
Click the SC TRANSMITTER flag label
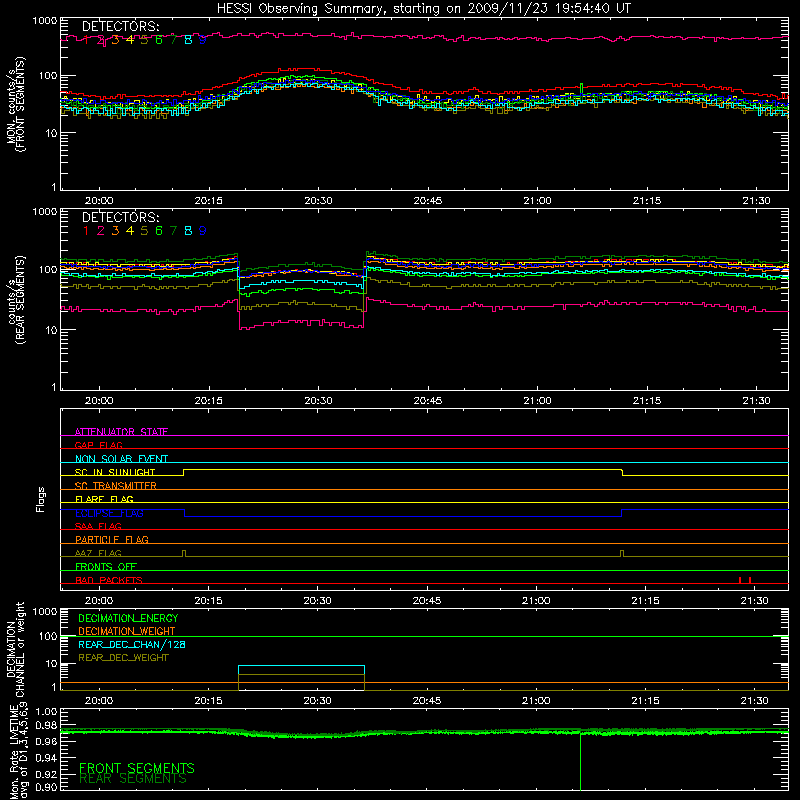(116, 486)
